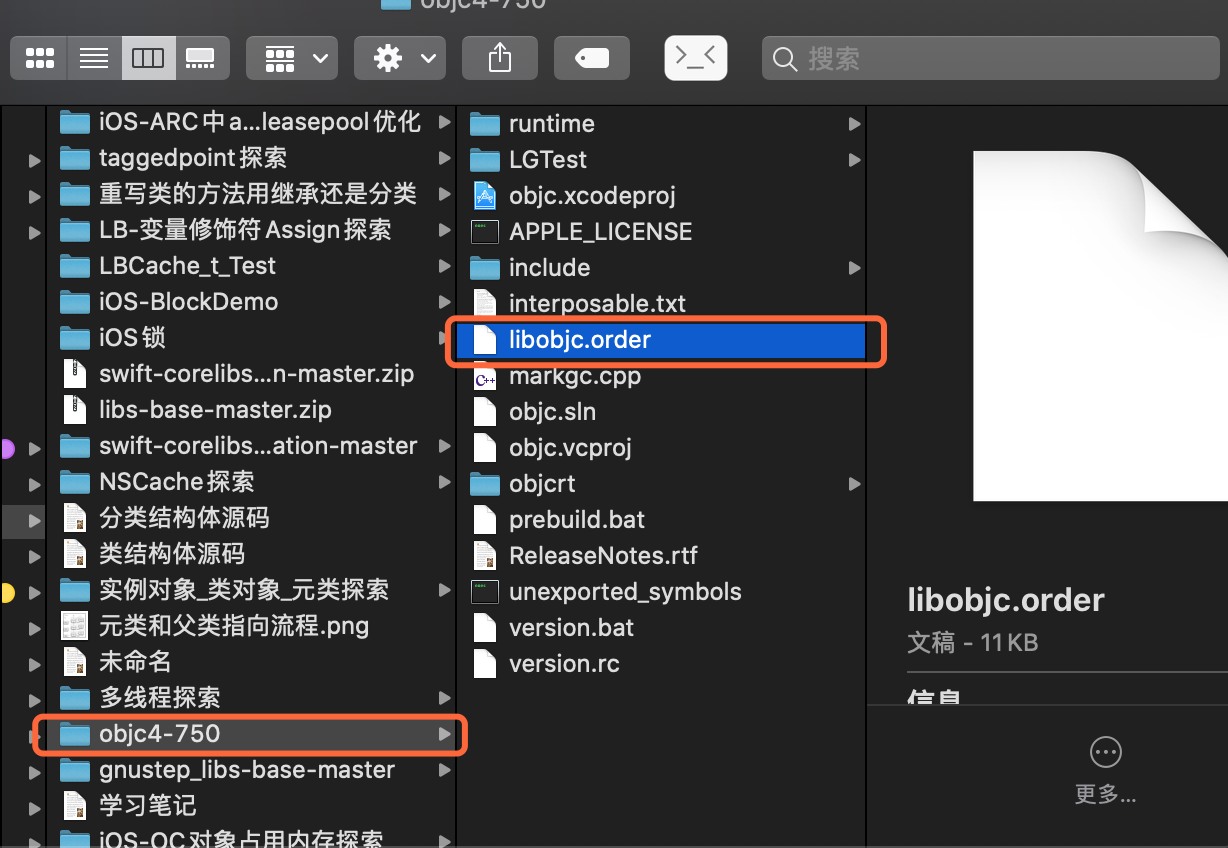Screen dimensions: 1228x848
Task: Click the markgc.cpp C++ file icon
Action: coord(485,378)
